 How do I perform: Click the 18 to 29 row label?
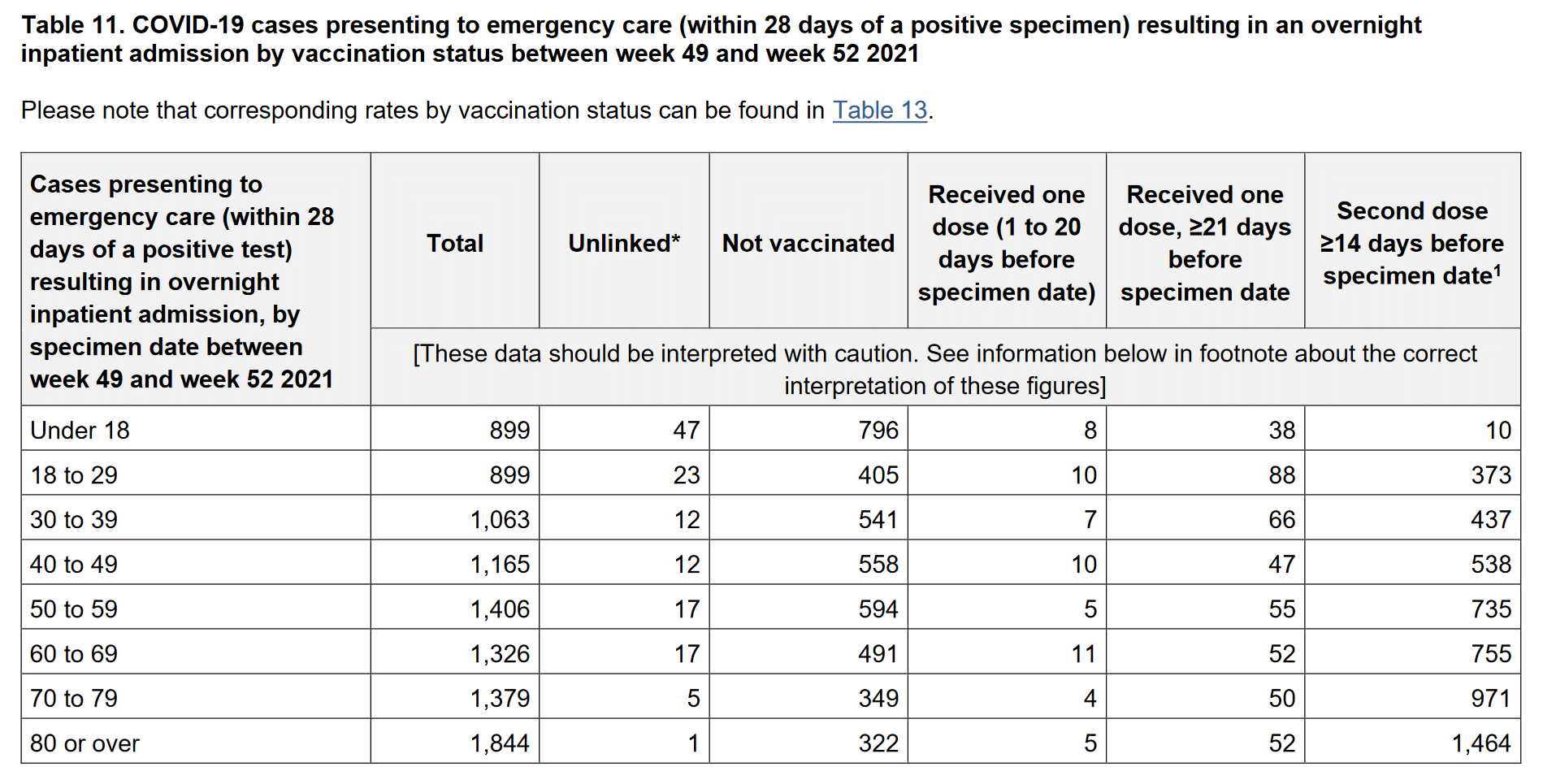[x=74, y=474]
